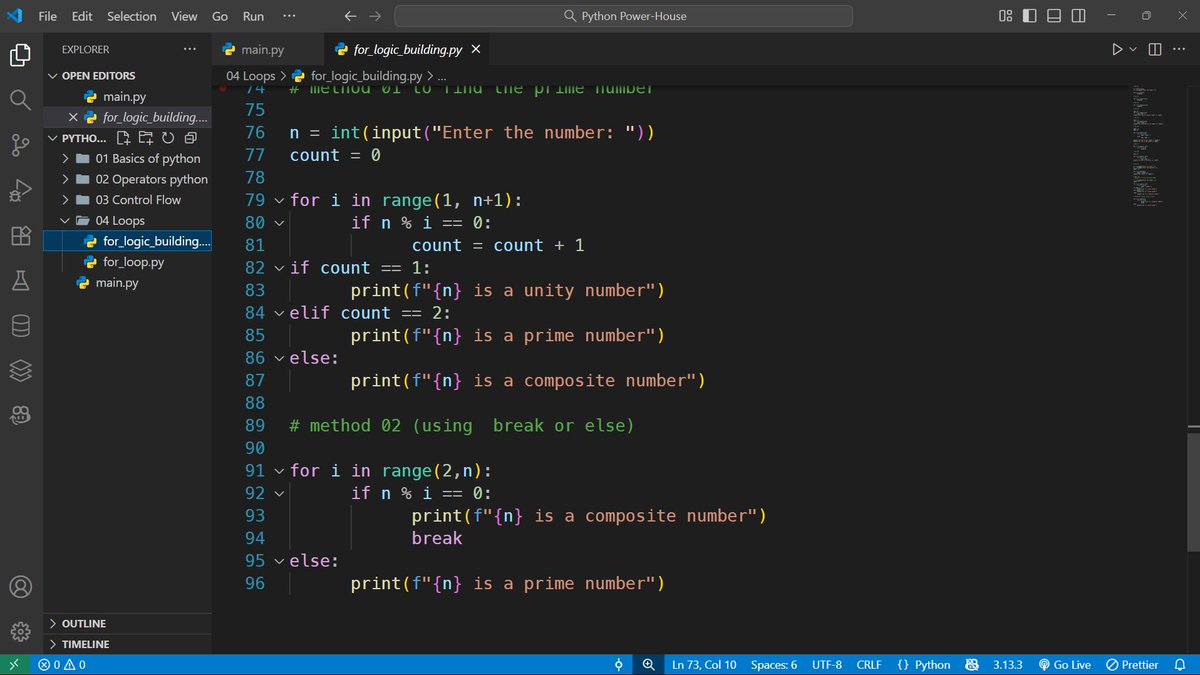This screenshot has height=675, width=1200.
Task: Go to line via Ln 73, Col 10
Action: pos(704,664)
